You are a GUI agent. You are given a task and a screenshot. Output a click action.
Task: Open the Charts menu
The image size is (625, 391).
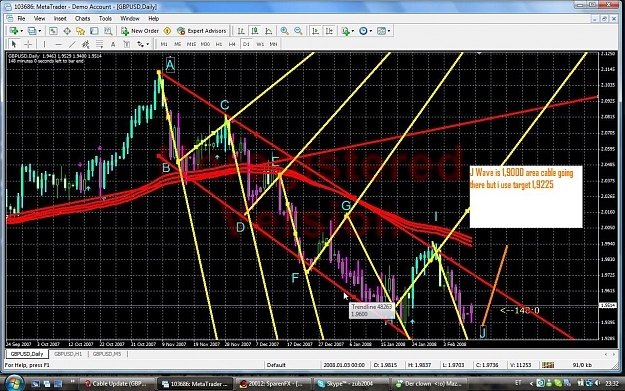(x=83, y=18)
